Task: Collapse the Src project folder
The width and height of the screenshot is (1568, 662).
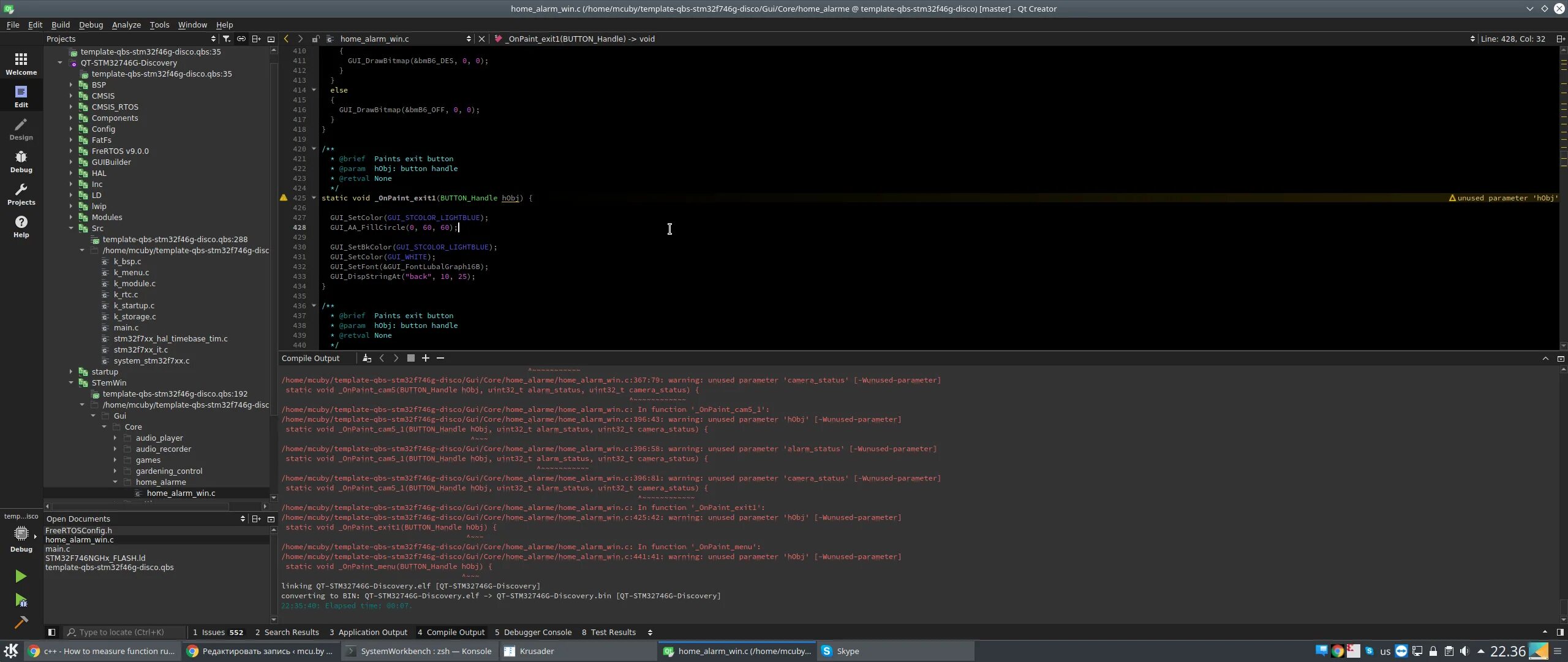Action: click(x=70, y=228)
